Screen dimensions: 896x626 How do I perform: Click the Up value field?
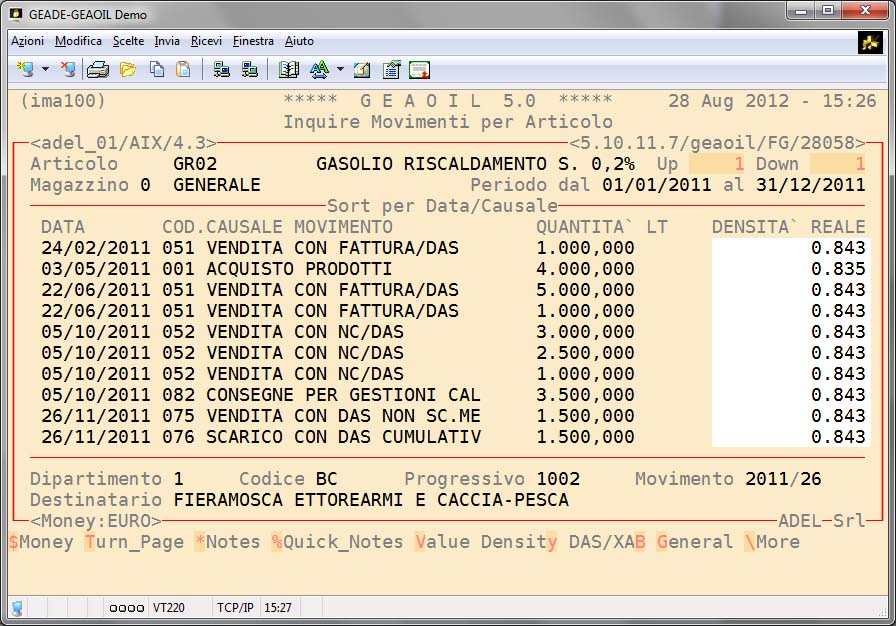[x=717, y=164]
